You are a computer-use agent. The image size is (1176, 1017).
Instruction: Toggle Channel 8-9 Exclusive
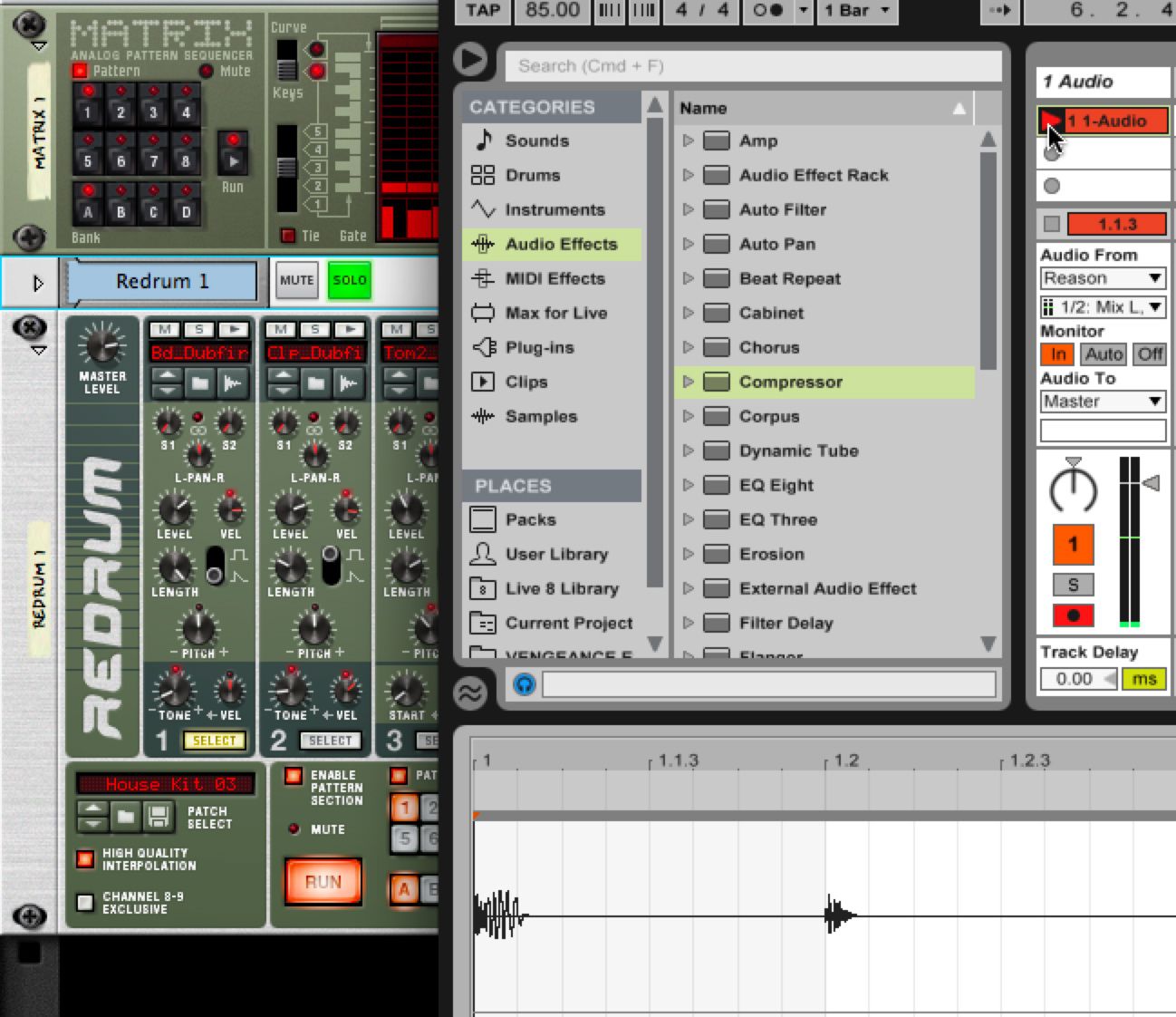pyautogui.click(x=85, y=902)
